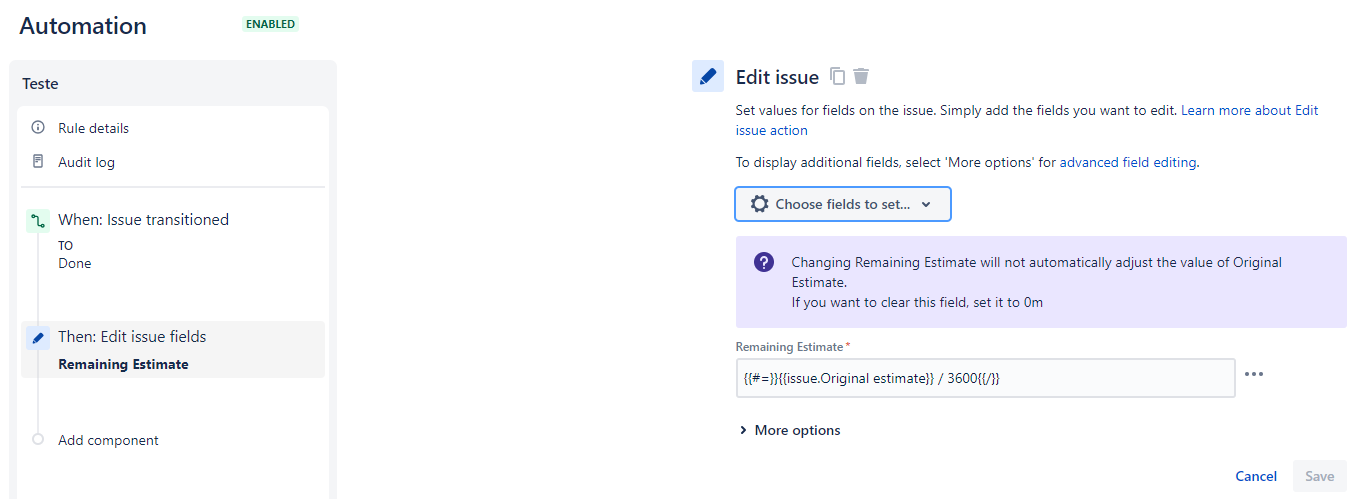Click the purple question mark info icon

(764, 263)
